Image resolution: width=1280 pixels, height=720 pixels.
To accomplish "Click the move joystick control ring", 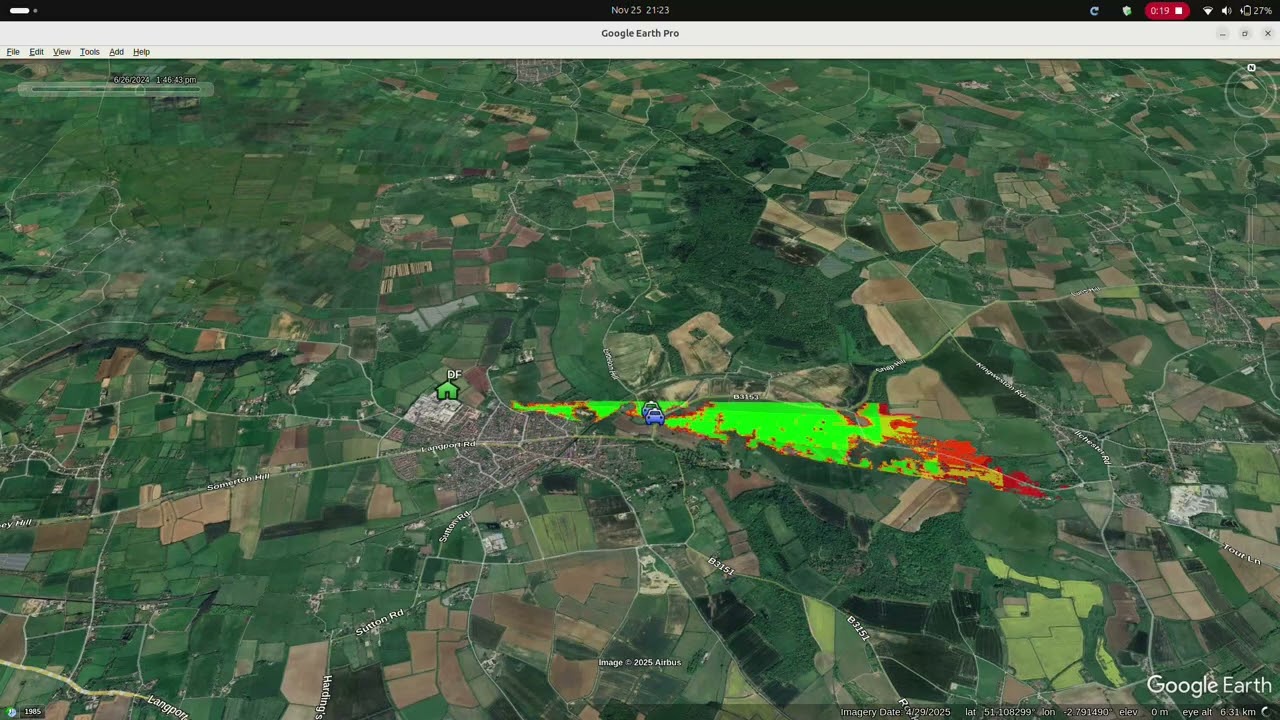I will coord(1251,140).
